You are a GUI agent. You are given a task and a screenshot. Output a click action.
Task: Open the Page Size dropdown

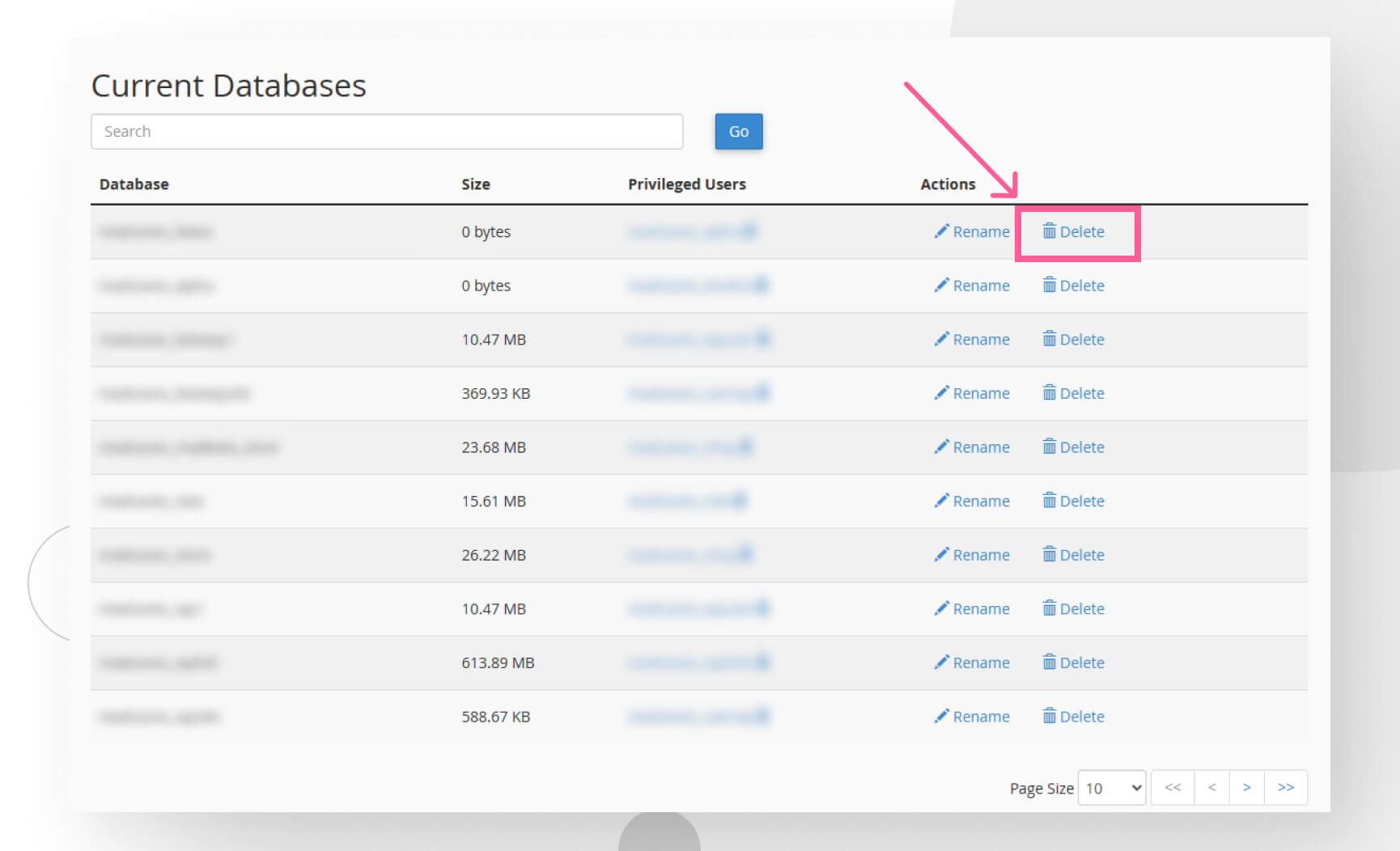click(1112, 788)
